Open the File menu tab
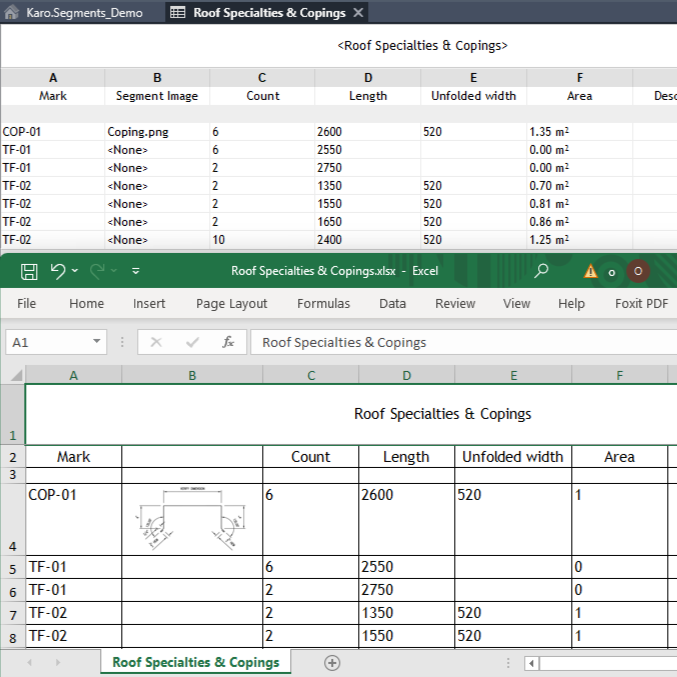677x677 pixels. click(x=26, y=304)
